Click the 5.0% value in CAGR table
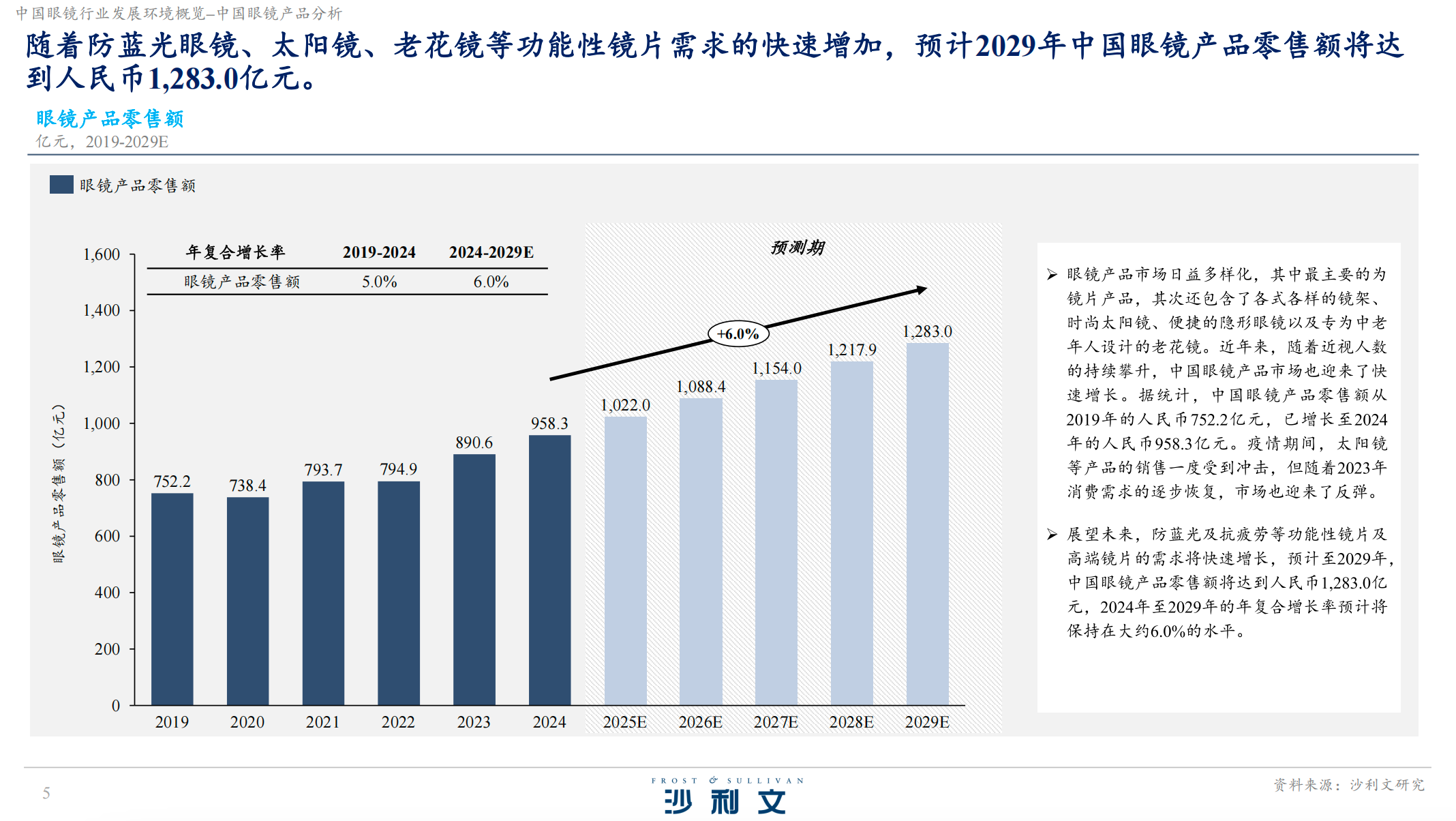This screenshot has width=1456, height=821. click(379, 282)
